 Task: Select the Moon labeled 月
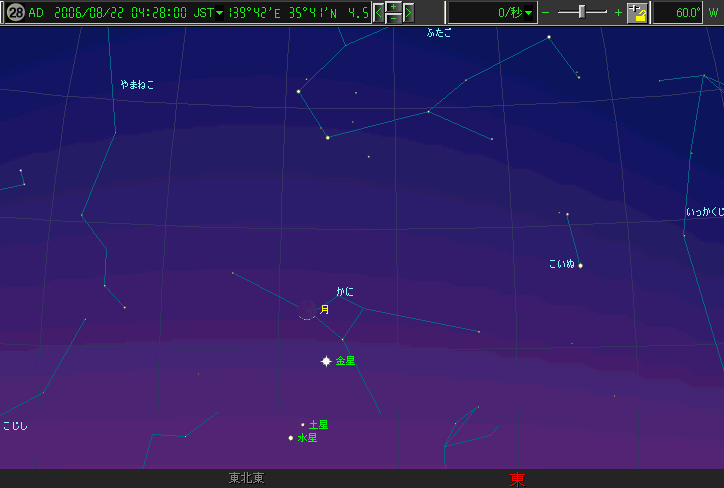tap(308, 310)
